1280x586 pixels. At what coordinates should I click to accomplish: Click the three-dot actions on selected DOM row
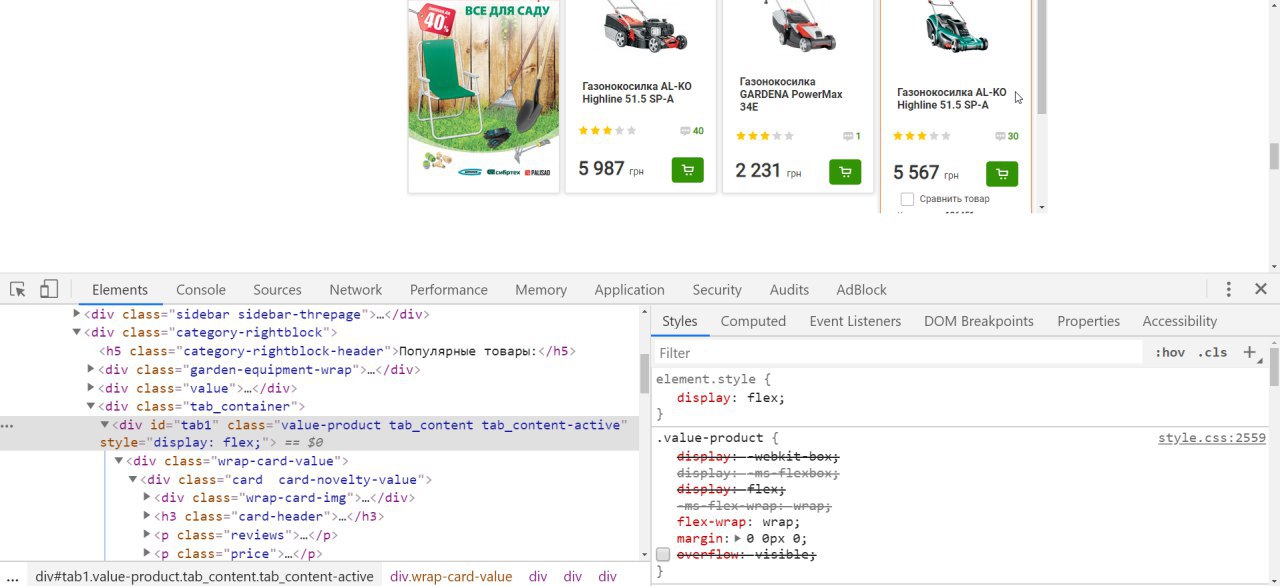click(x=8, y=425)
